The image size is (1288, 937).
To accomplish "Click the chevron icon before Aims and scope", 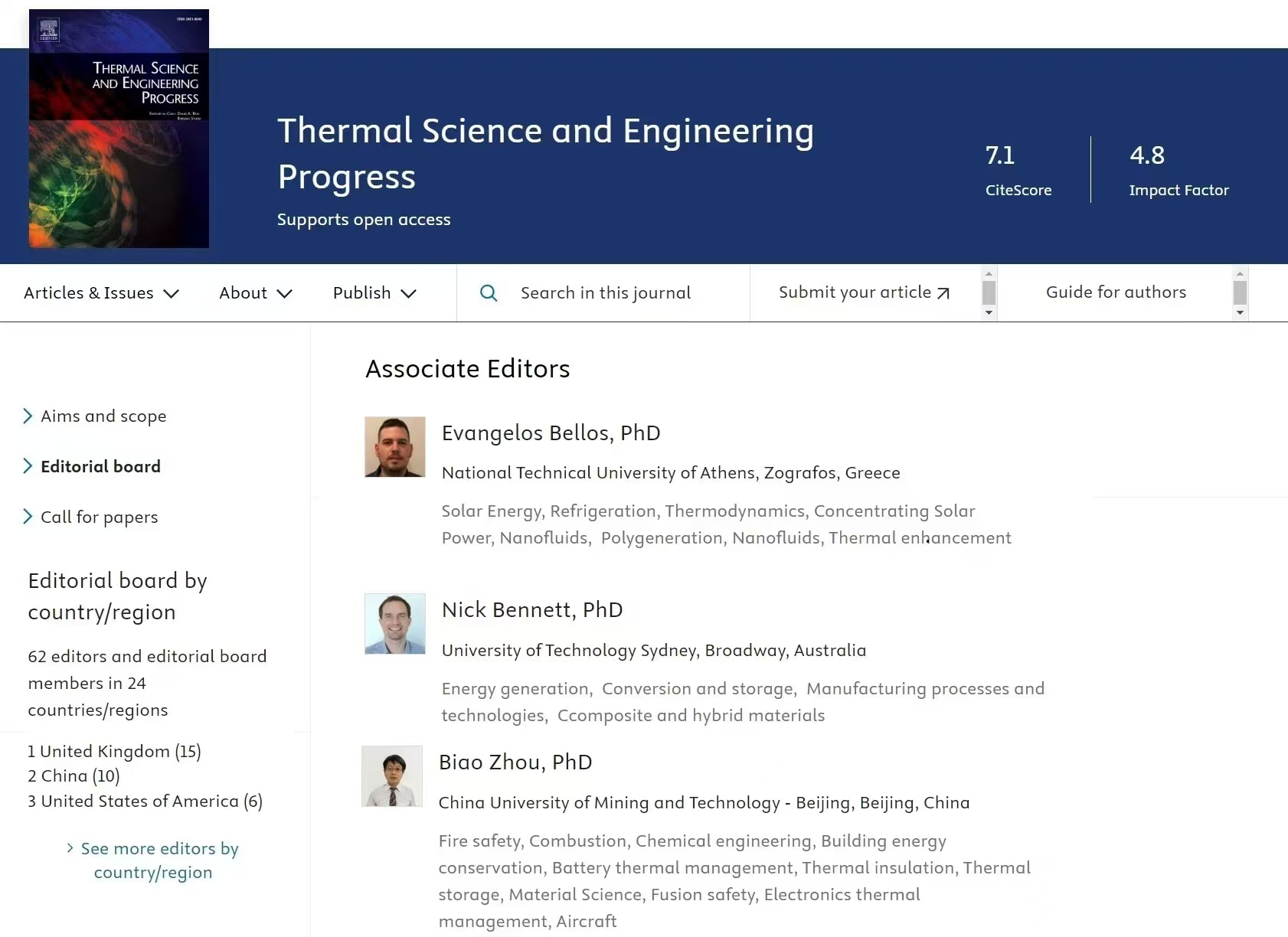I will 28,416.
